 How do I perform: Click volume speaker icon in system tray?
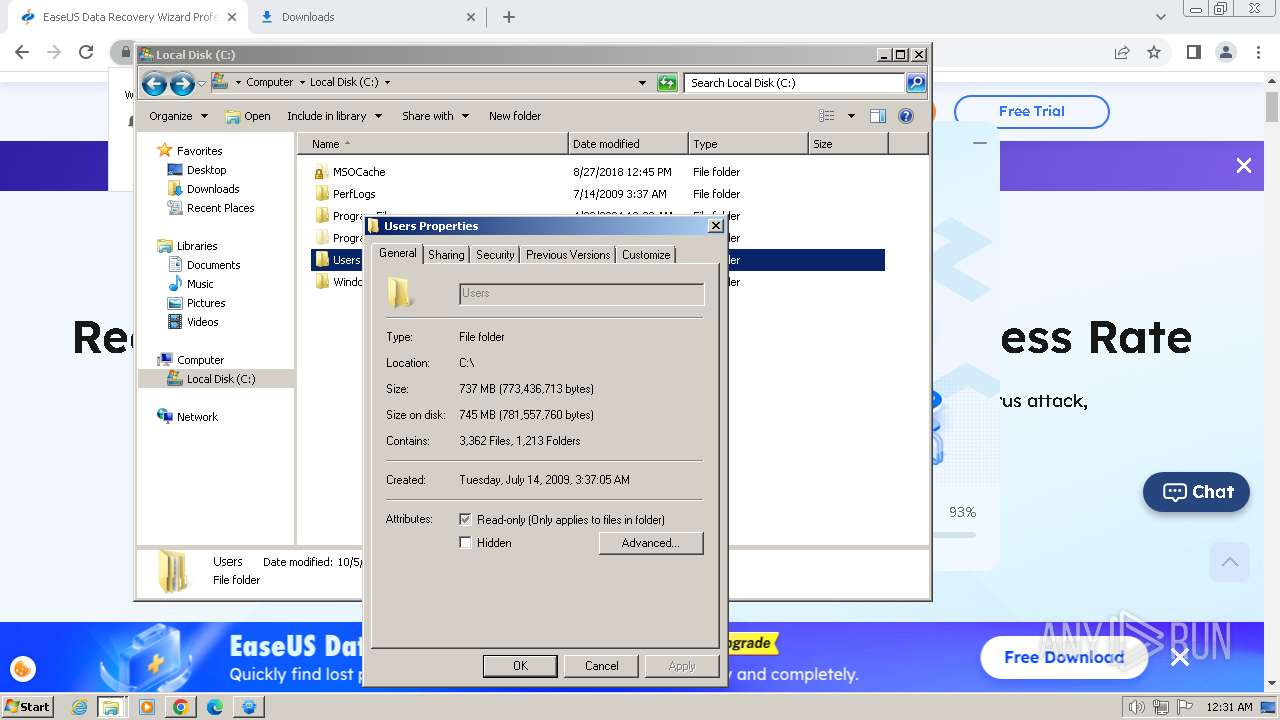(x=1137, y=707)
